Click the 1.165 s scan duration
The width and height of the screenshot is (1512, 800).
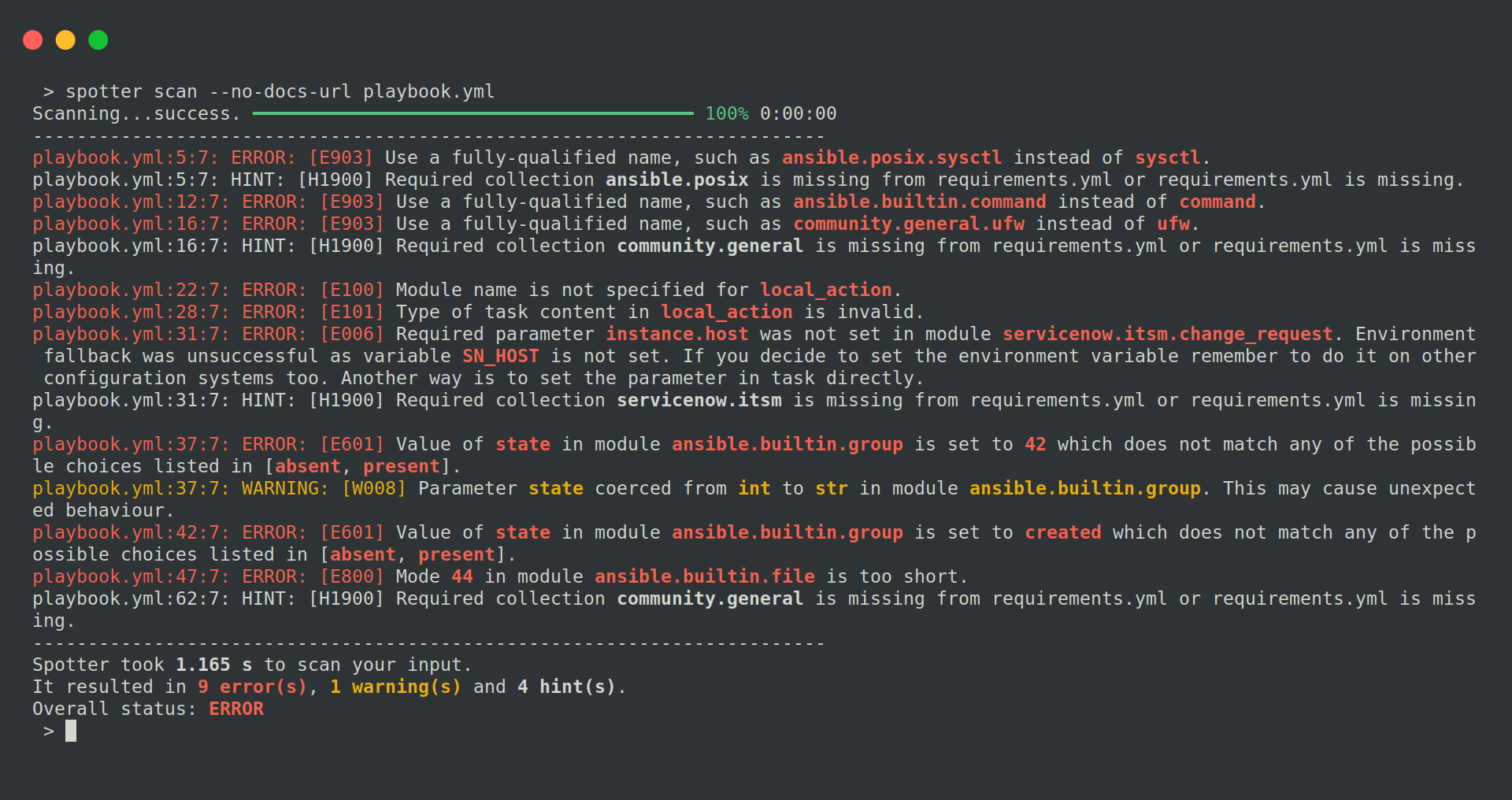pos(213,665)
